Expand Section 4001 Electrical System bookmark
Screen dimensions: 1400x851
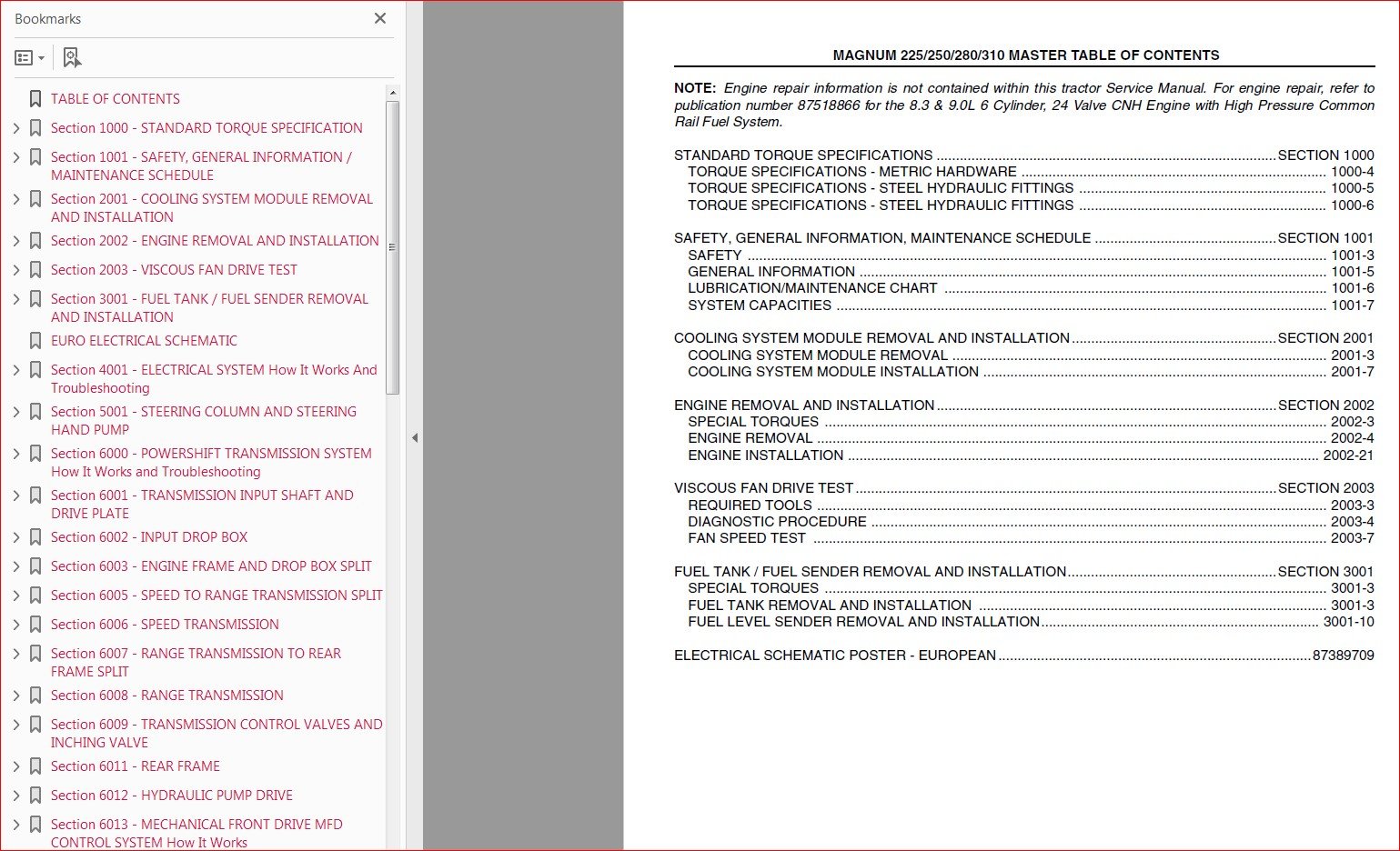click(x=16, y=370)
